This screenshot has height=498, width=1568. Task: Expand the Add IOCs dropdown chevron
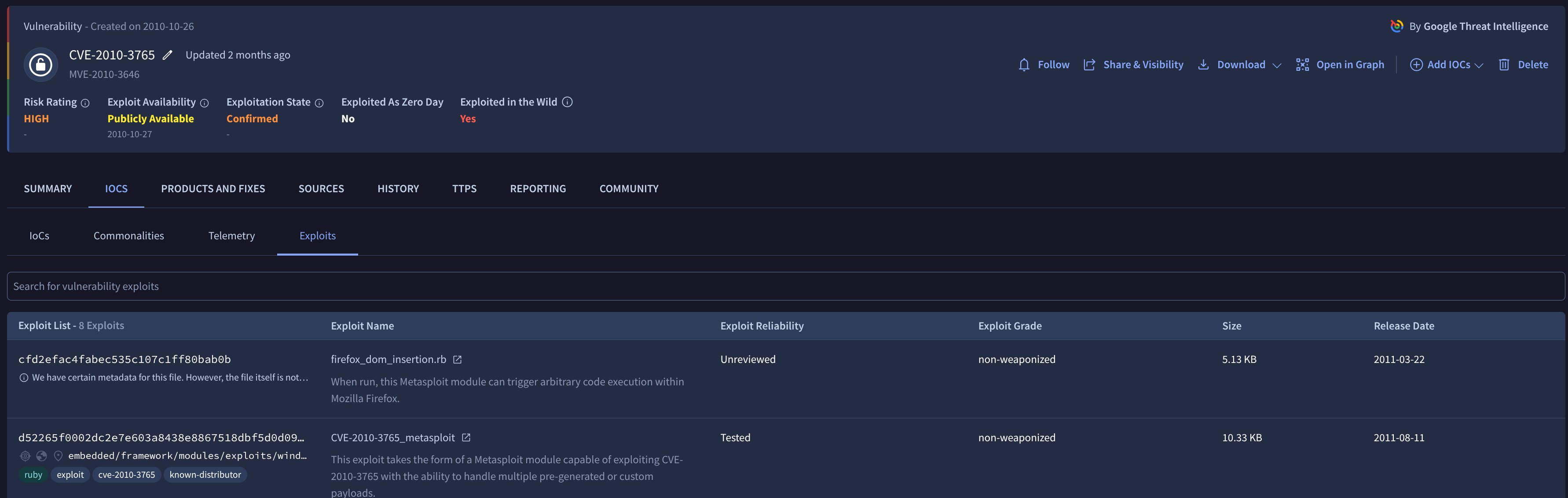[1479, 65]
